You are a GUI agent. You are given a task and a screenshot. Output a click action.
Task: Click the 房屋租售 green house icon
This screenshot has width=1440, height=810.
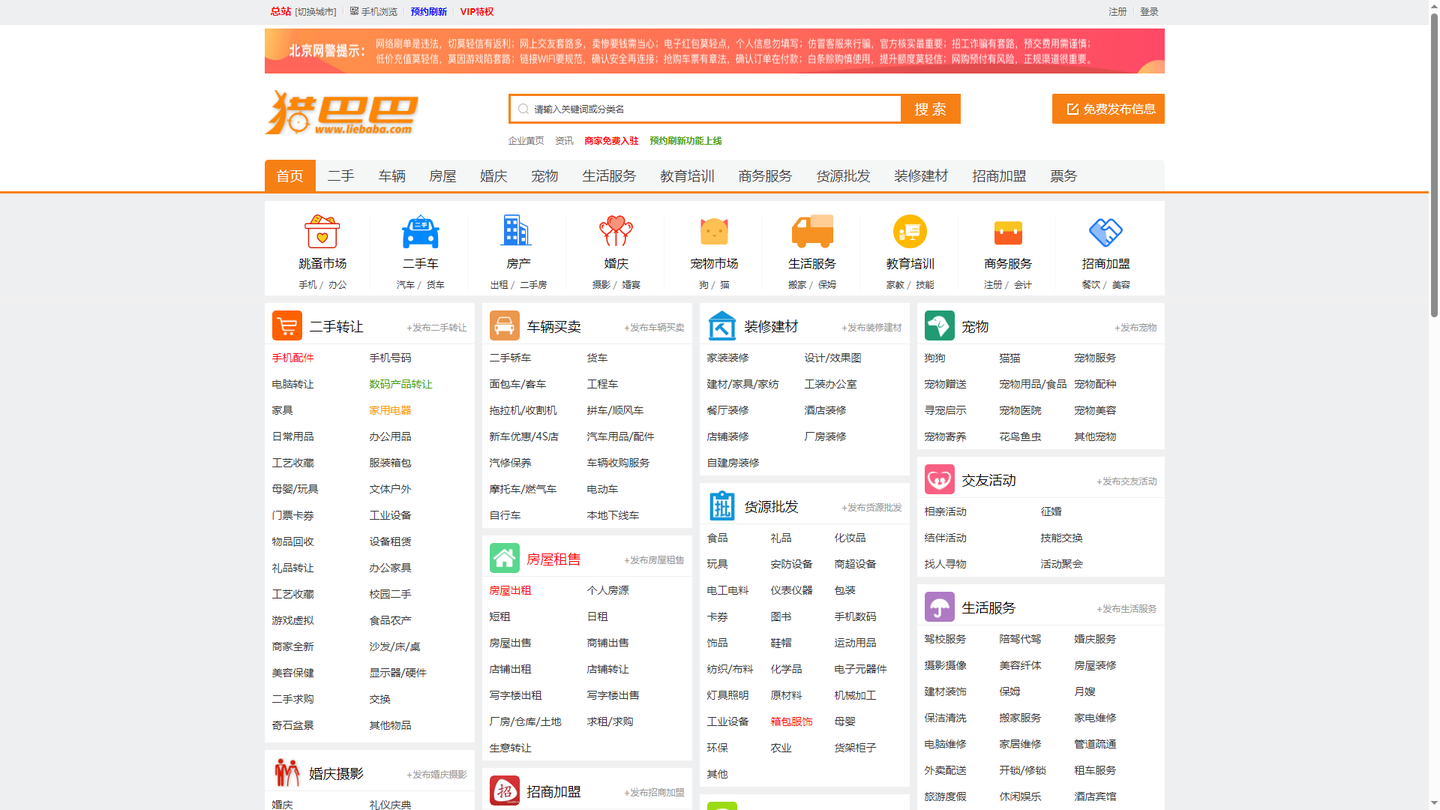pyautogui.click(x=504, y=558)
